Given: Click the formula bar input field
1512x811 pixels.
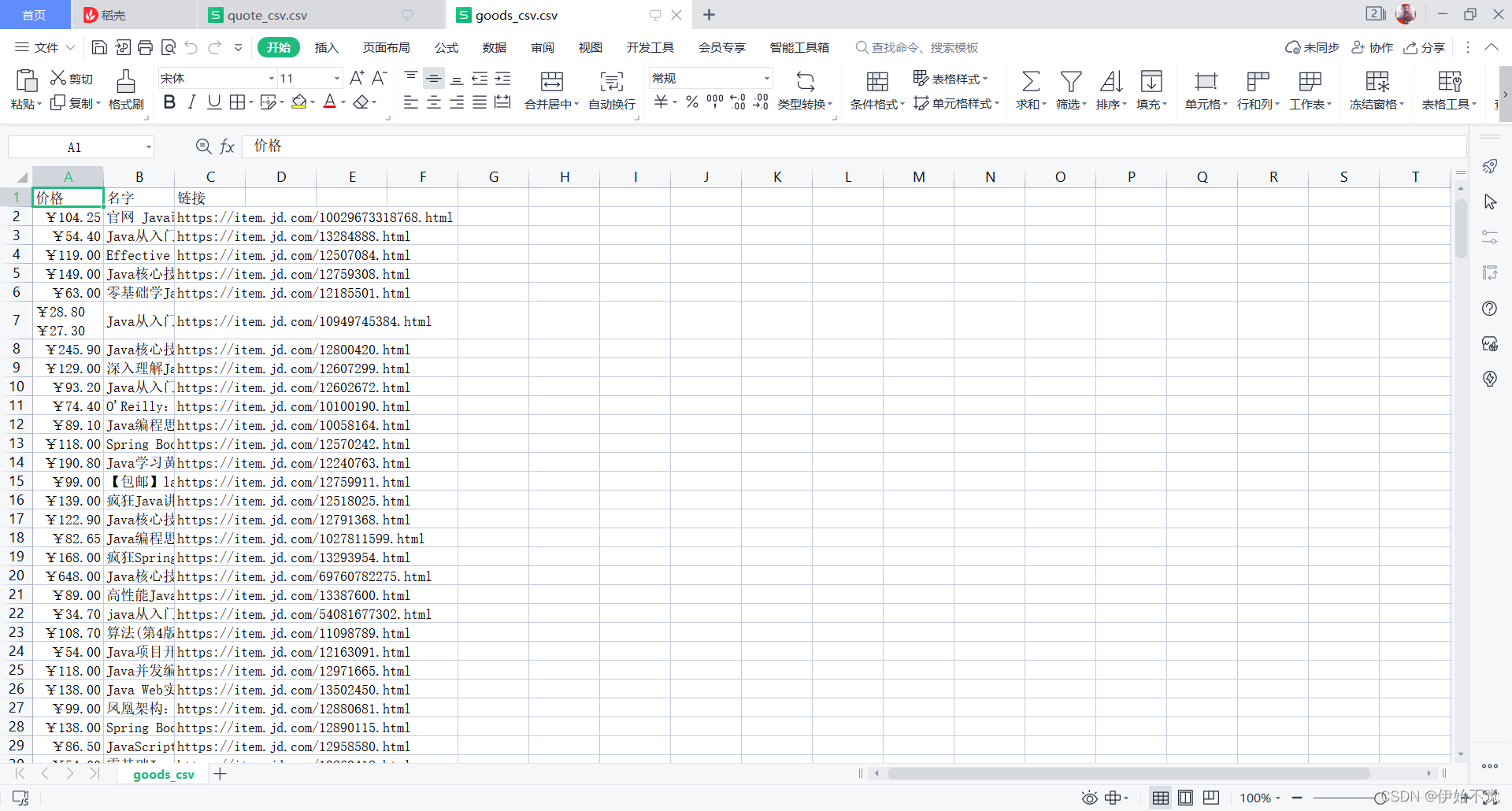Looking at the screenshot, I should [854, 146].
